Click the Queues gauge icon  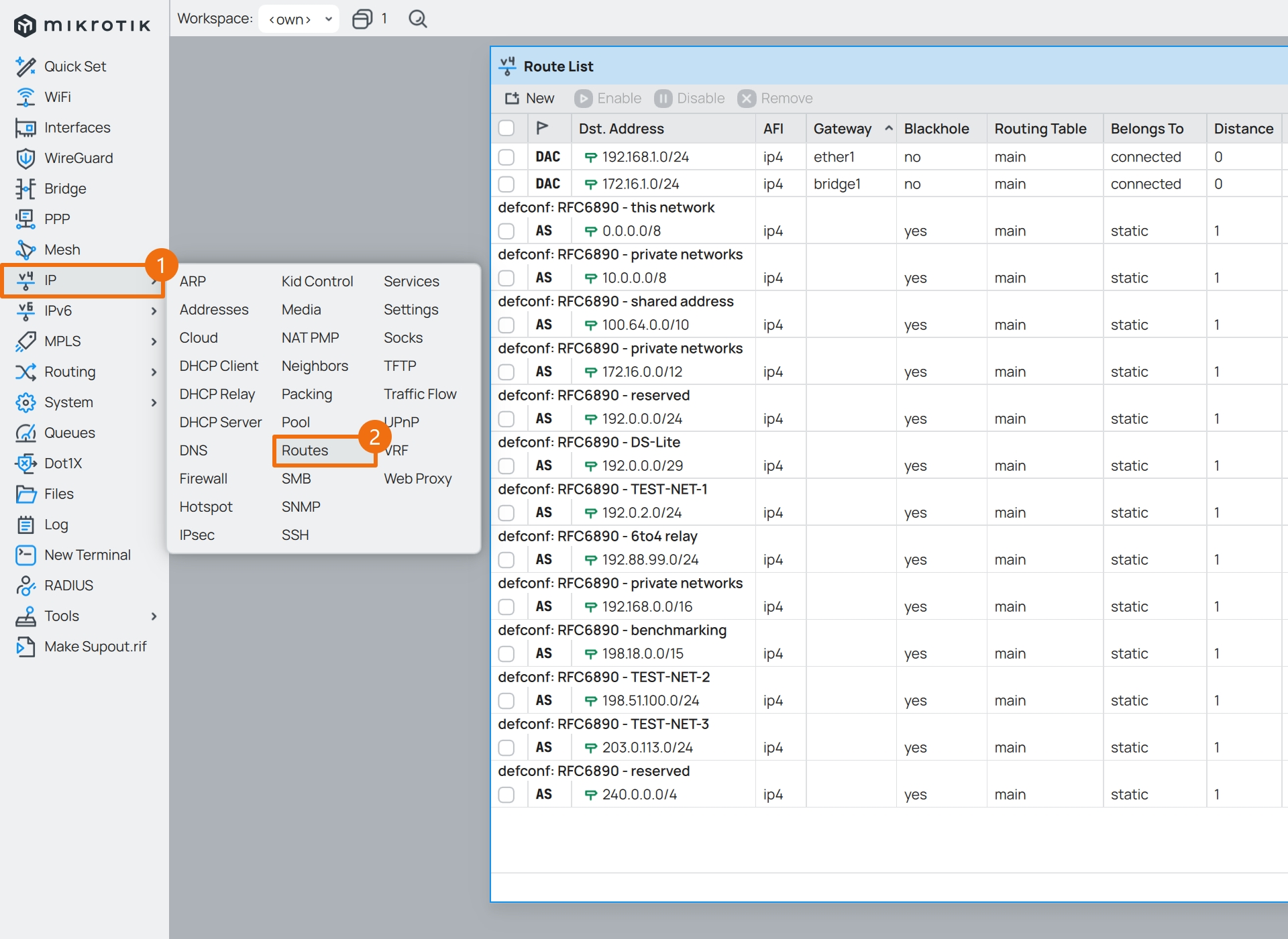click(25, 433)
